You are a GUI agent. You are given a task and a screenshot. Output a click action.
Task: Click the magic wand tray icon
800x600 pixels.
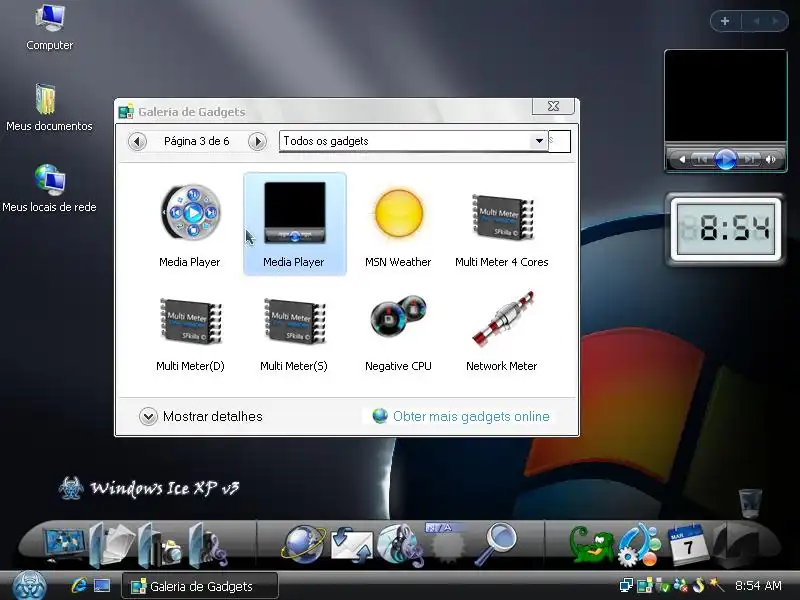[716, 585]
